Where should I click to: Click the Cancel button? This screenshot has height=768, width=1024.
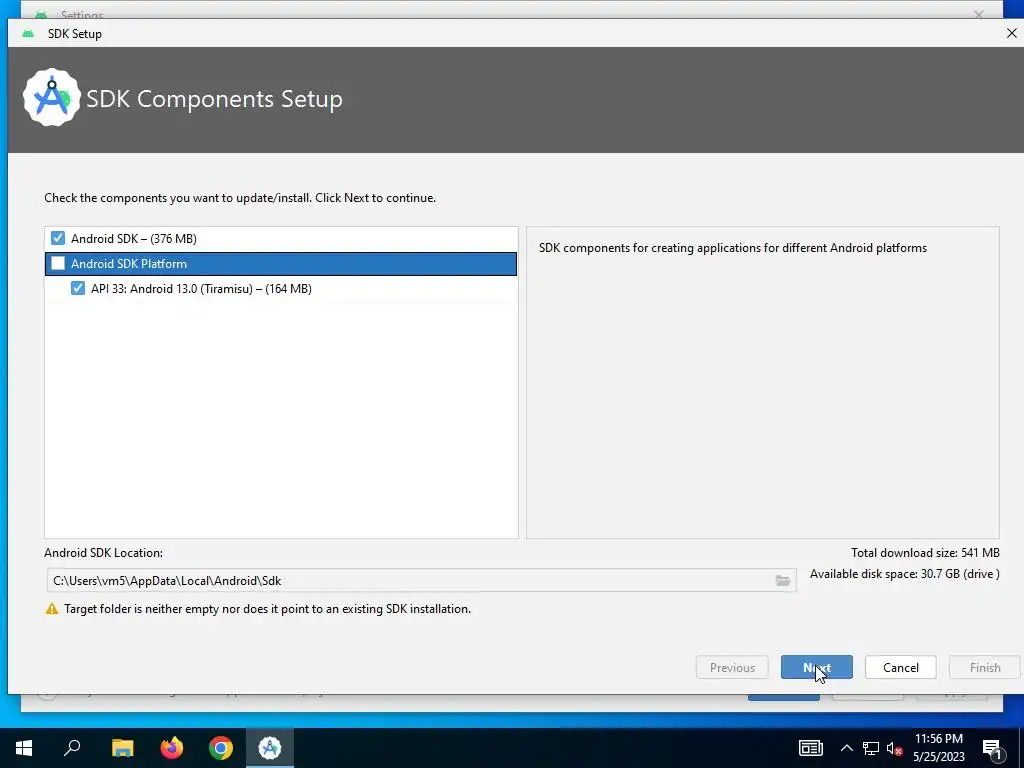click(x=901, y=667)
